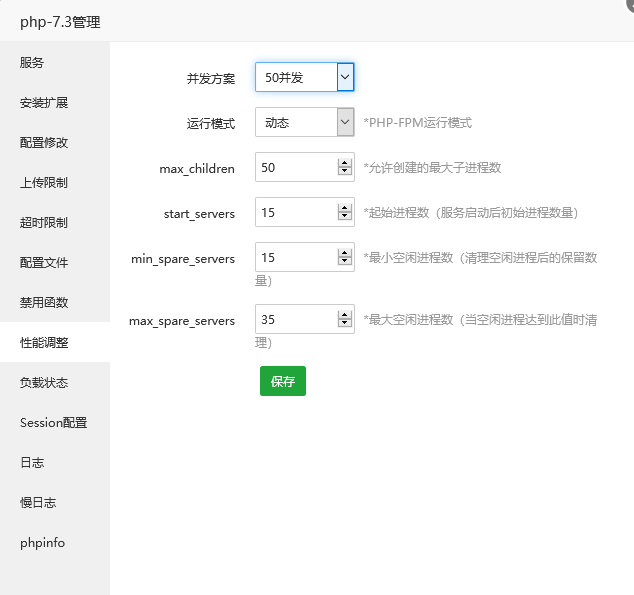Image resolution: width=634 pixels, height=595 pixels.
Task: Decrease max_children with down arrow
Action: [x=344, y=171]
